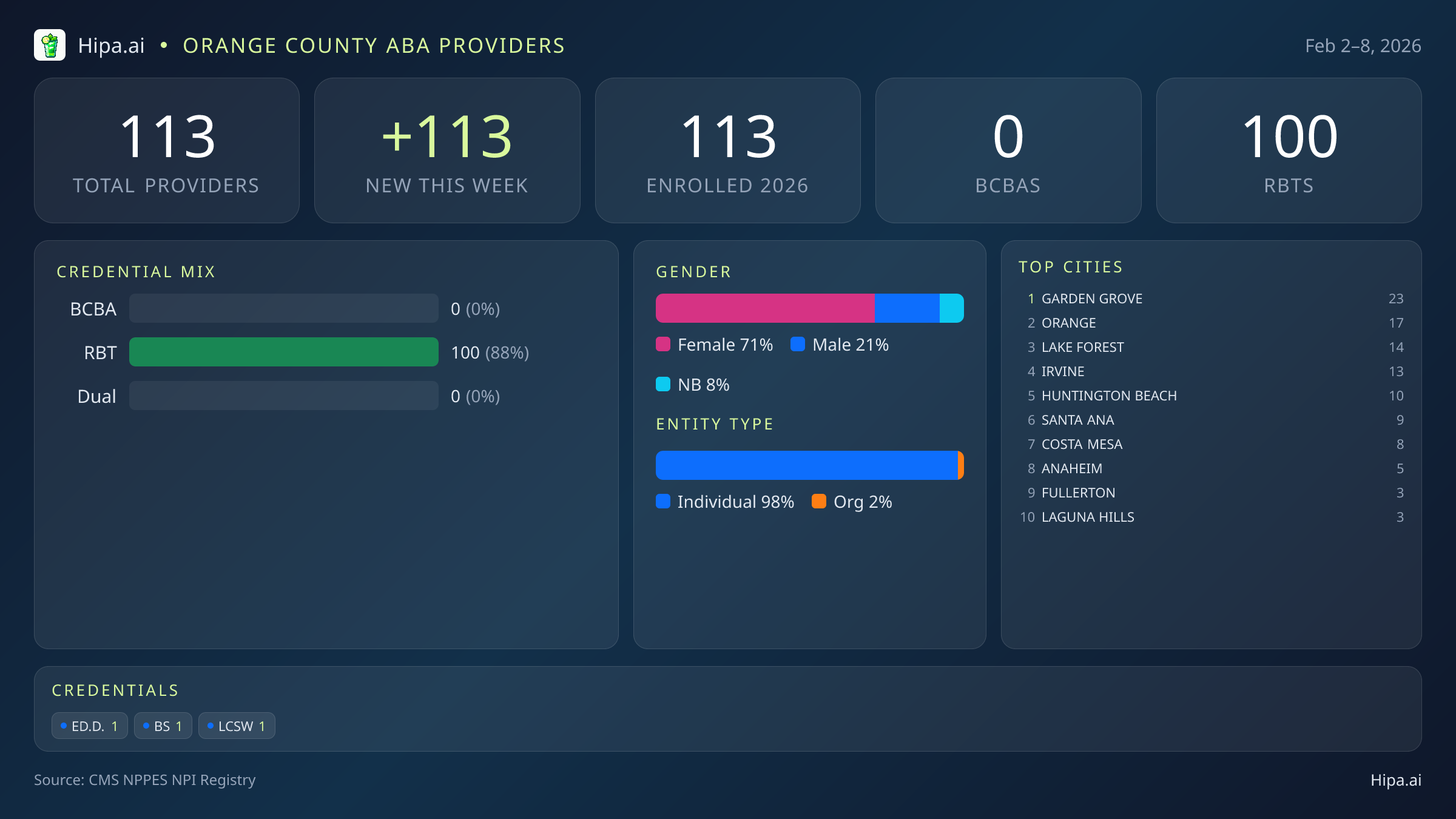The image size is (1456, 819).
Task: Select the Individual legend swatch under Entity Type
Action: tap(664, 502)
